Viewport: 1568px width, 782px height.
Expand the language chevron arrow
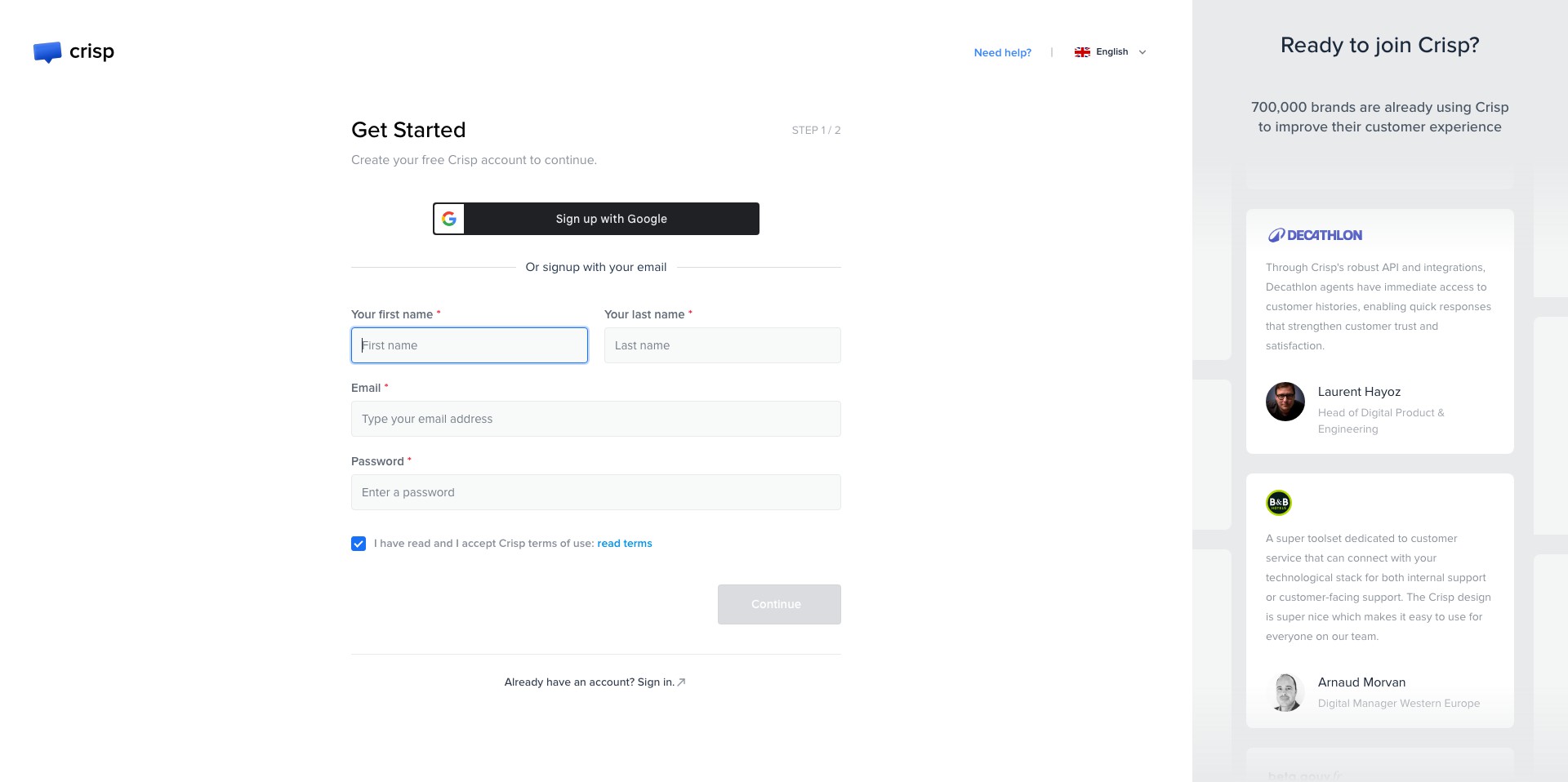pos(1143,52)
